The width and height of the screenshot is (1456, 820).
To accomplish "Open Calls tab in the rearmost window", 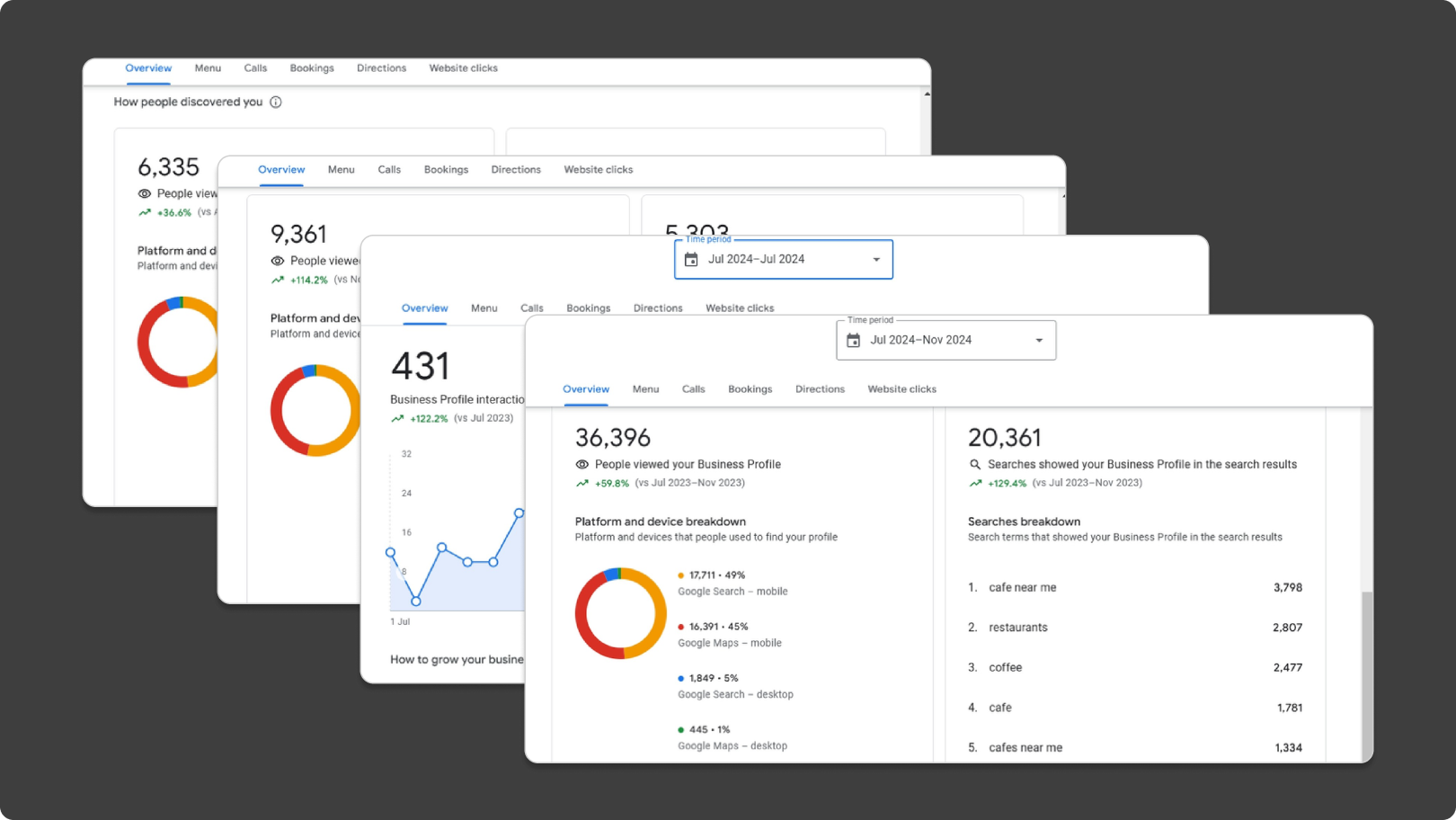I will click(x=255, y=68).
